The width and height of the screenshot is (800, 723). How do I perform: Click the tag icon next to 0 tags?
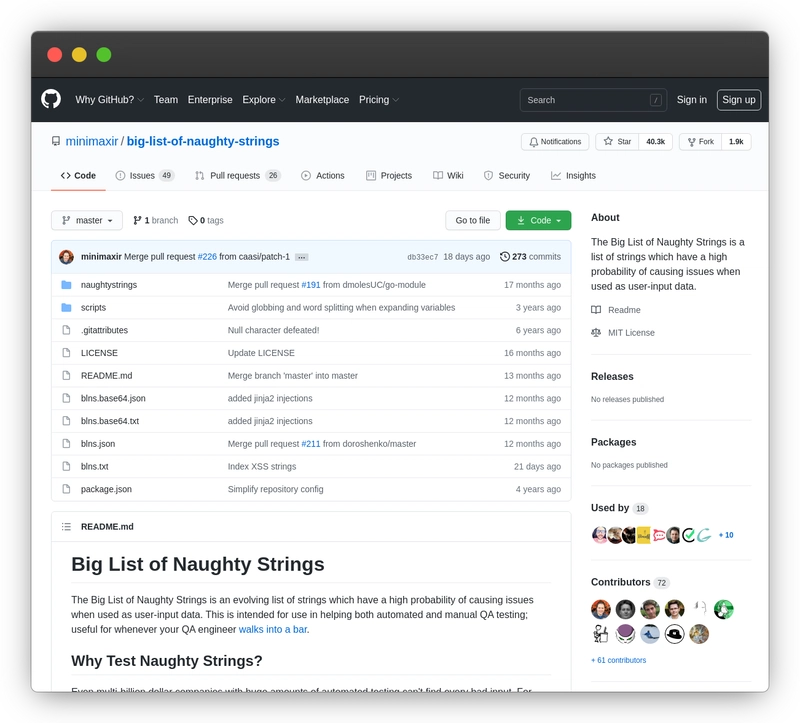pos(193,220)
